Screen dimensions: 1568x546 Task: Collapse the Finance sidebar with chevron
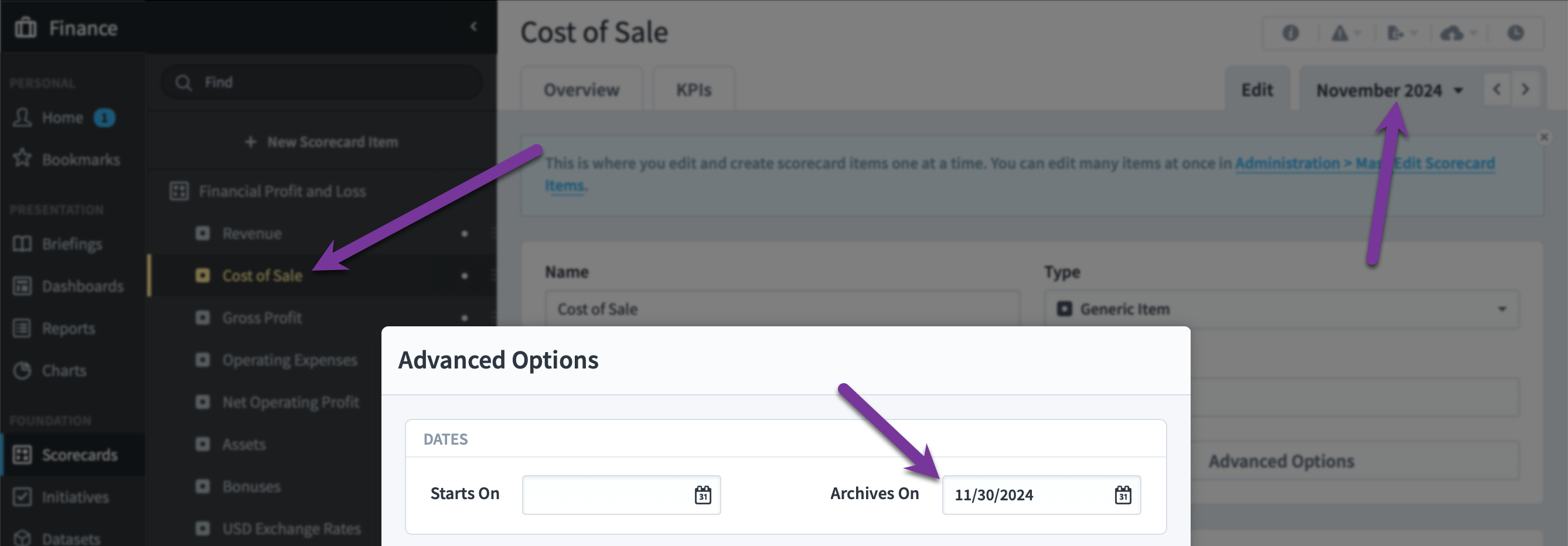[x=473, y=26]
